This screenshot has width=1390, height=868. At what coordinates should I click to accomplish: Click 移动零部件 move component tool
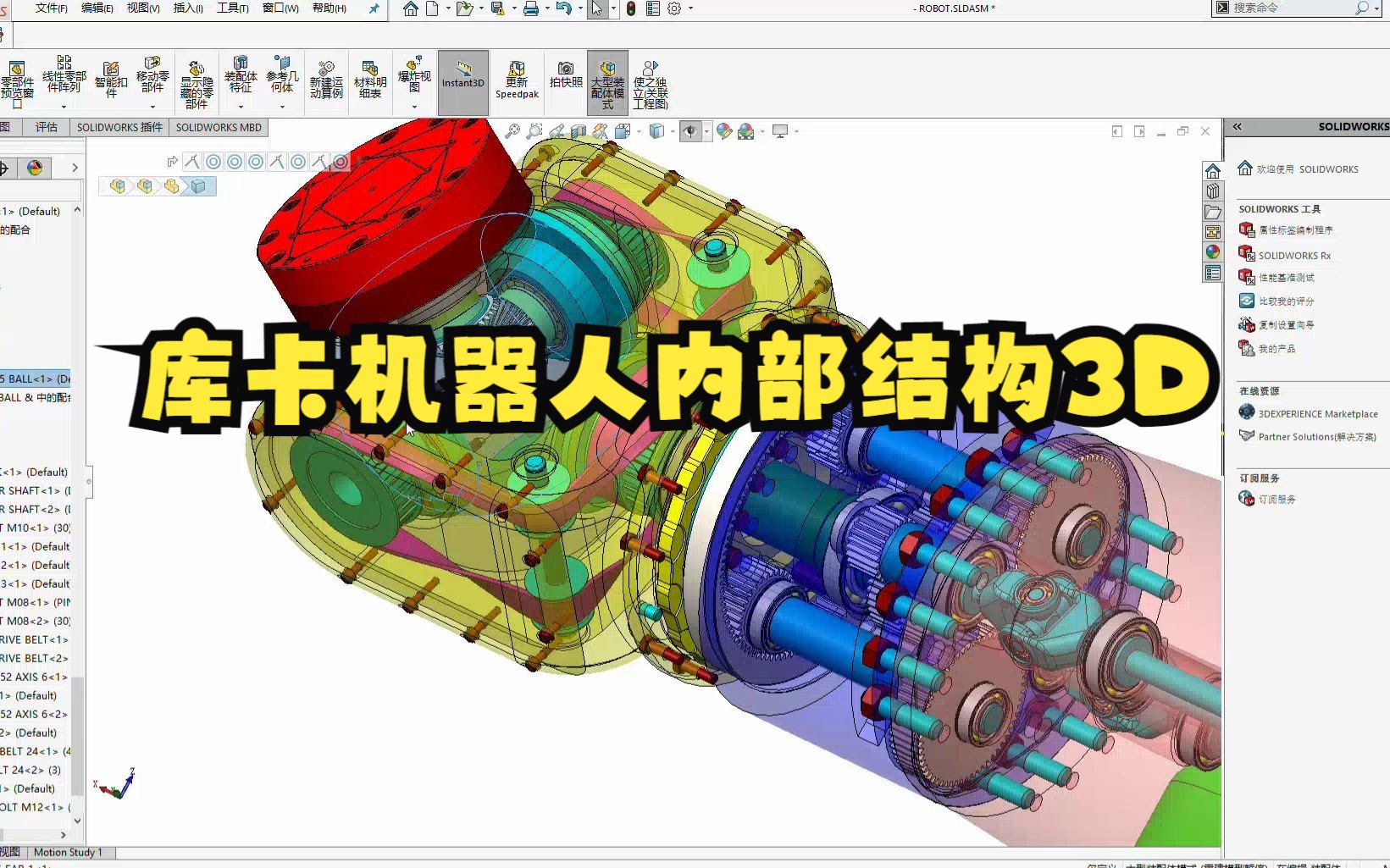[152, 75]
